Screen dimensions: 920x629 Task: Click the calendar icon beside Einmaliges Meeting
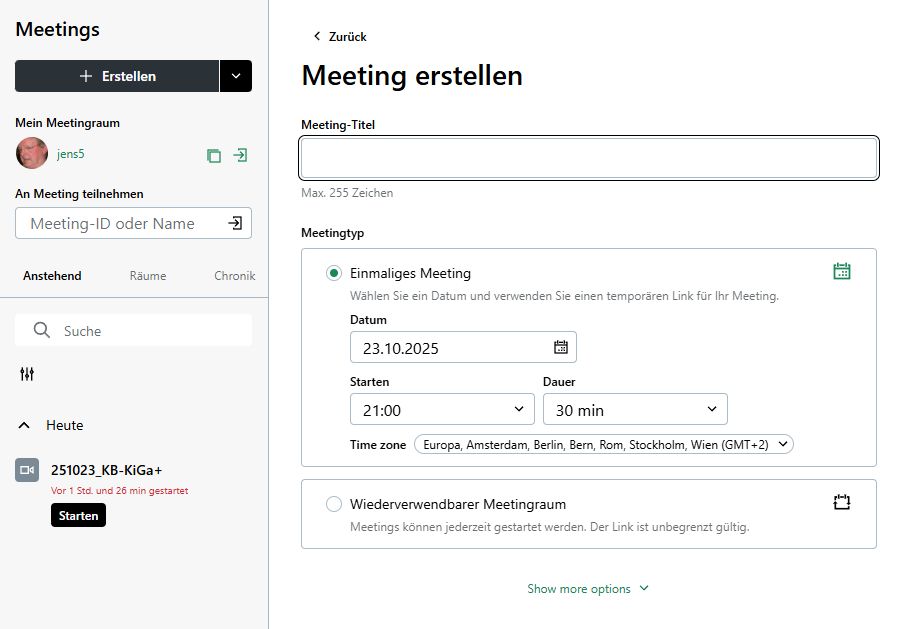click(841, 270)
